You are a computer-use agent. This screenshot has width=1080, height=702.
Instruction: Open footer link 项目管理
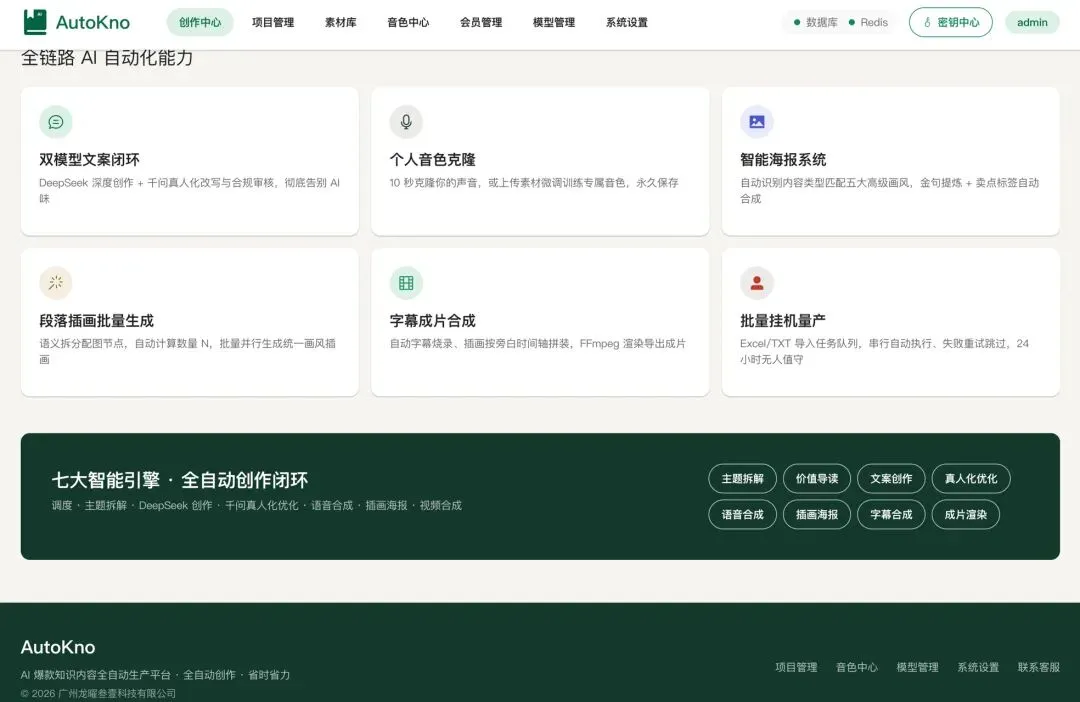pyautogui.click(x=796, y=667)
